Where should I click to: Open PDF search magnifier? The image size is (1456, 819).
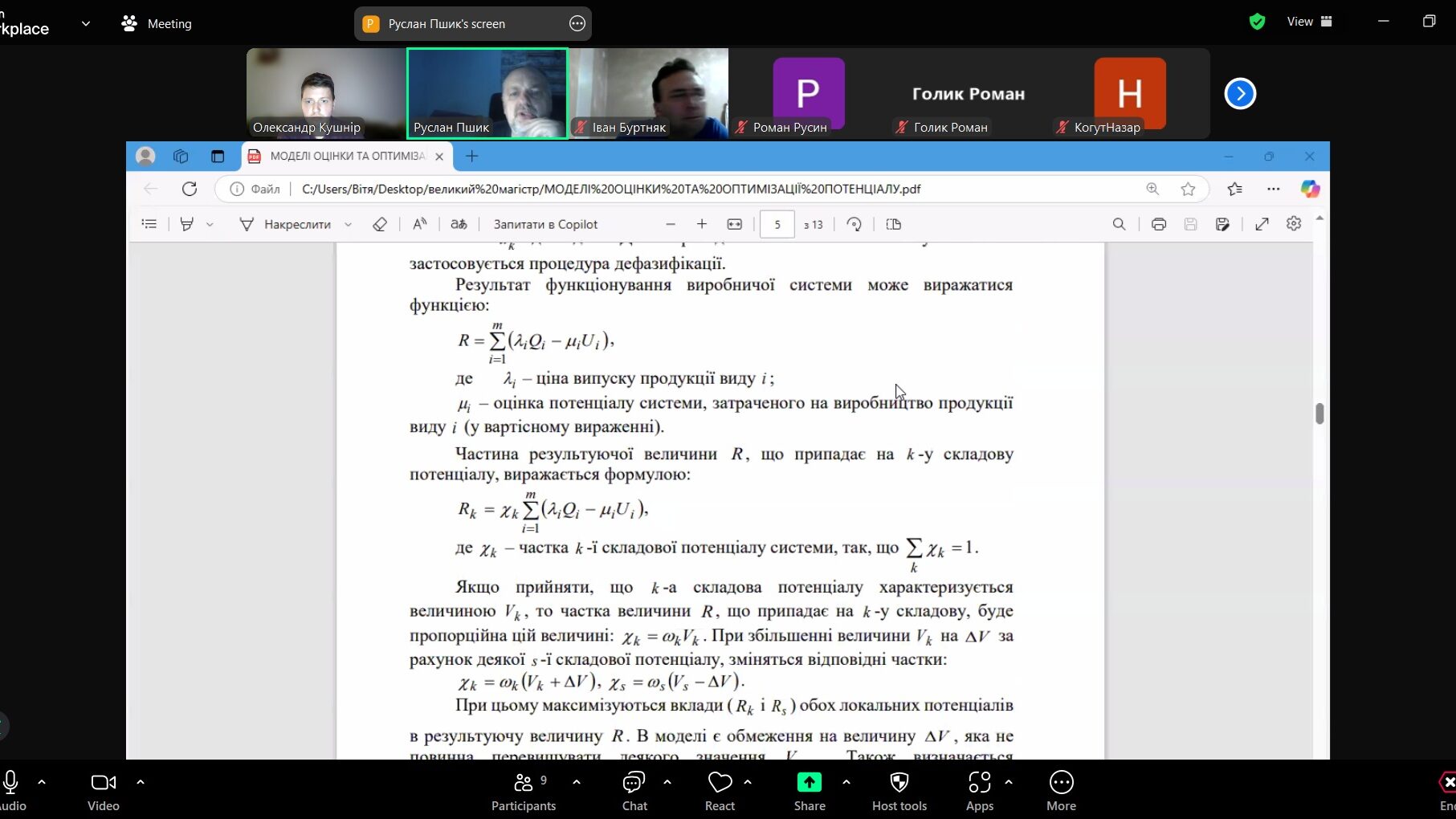(x=1119, y=225)
